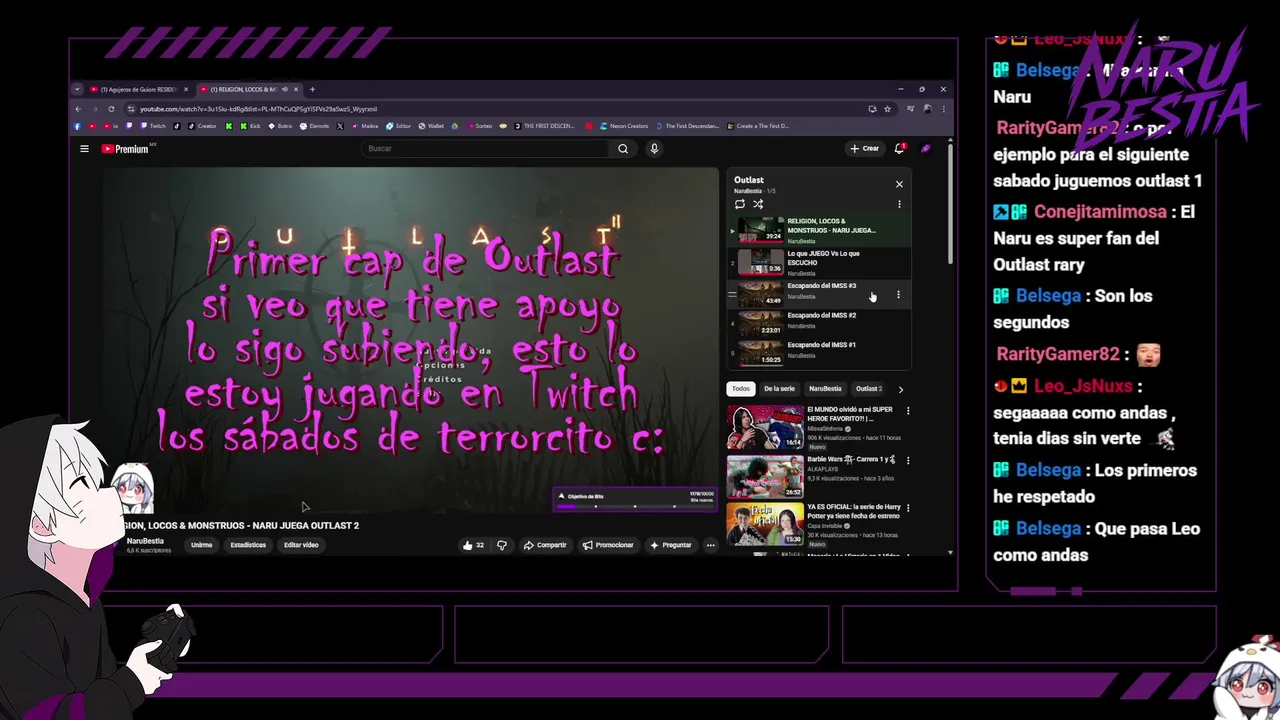1280x720 pixels.
Task: Open Estadísticas for the video
Action: click(x=248, y=545)
